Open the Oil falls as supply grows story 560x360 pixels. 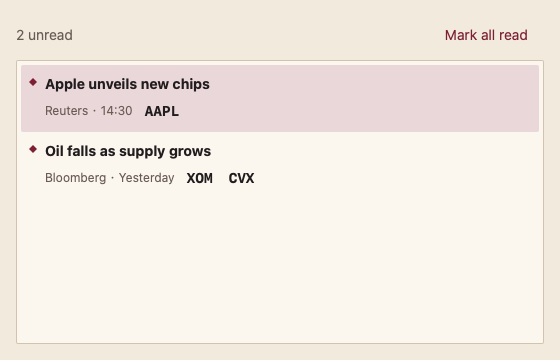pos(128,151)
